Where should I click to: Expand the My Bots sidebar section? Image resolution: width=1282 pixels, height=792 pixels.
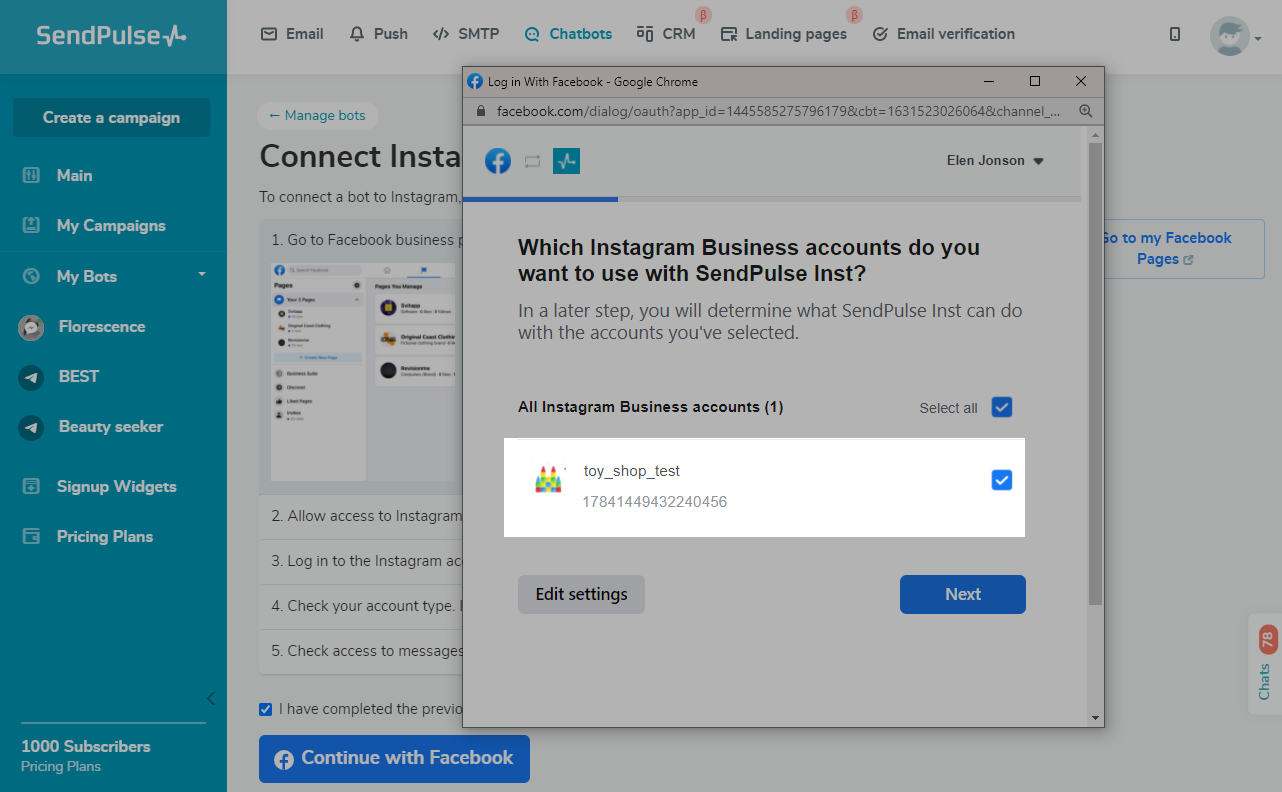[202, 275]
